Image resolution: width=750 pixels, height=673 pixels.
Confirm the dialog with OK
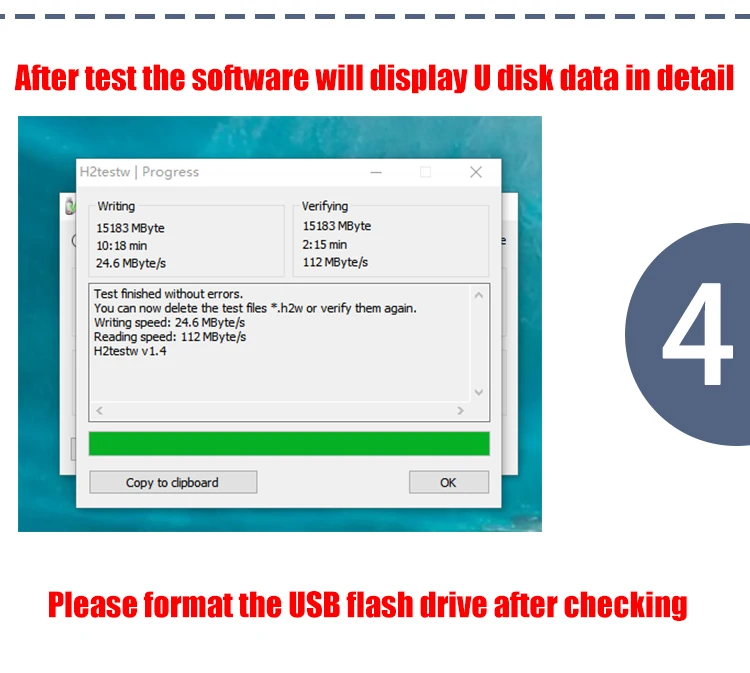point(449,482)
